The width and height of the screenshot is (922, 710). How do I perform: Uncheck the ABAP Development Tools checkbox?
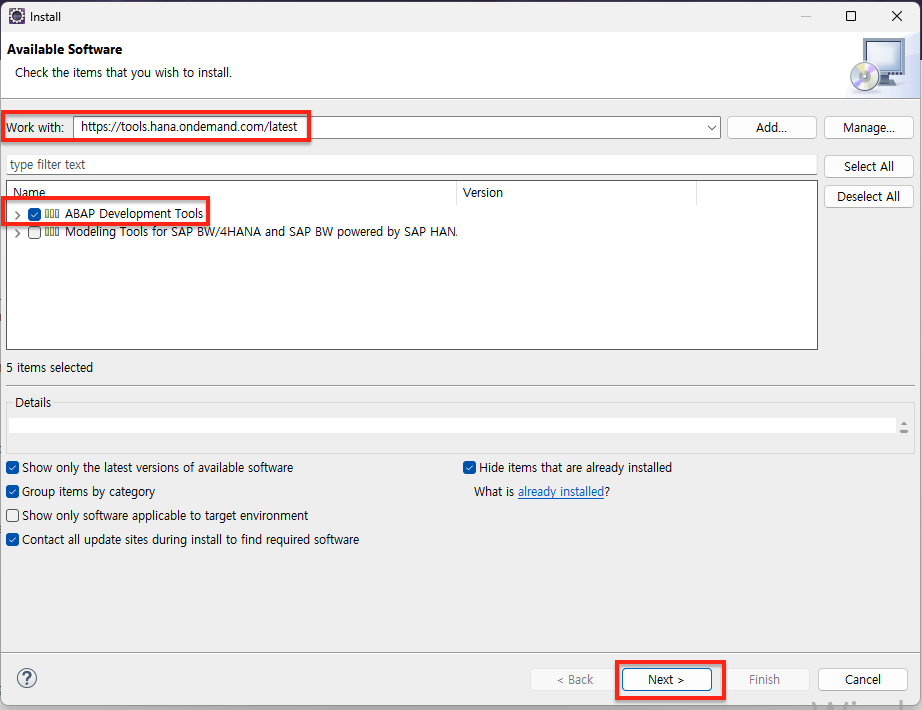35,214
